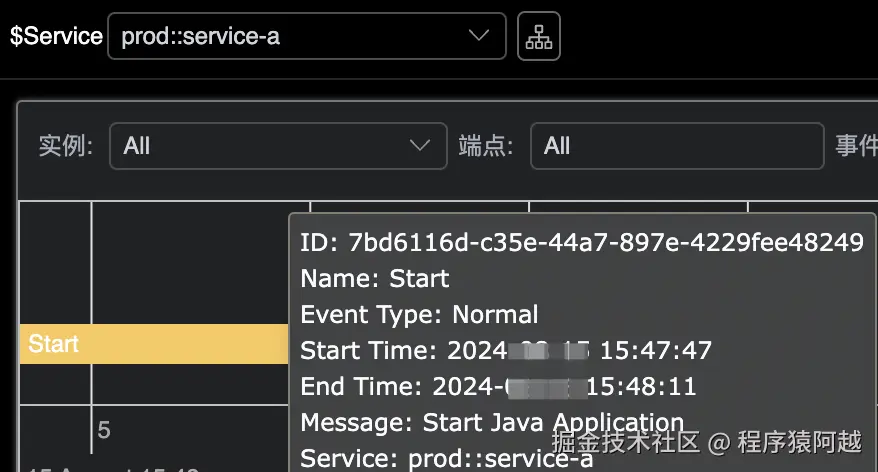Click the All value in 实例 field
This screenshot has height=472, width=878.
(x=137, y=146)
